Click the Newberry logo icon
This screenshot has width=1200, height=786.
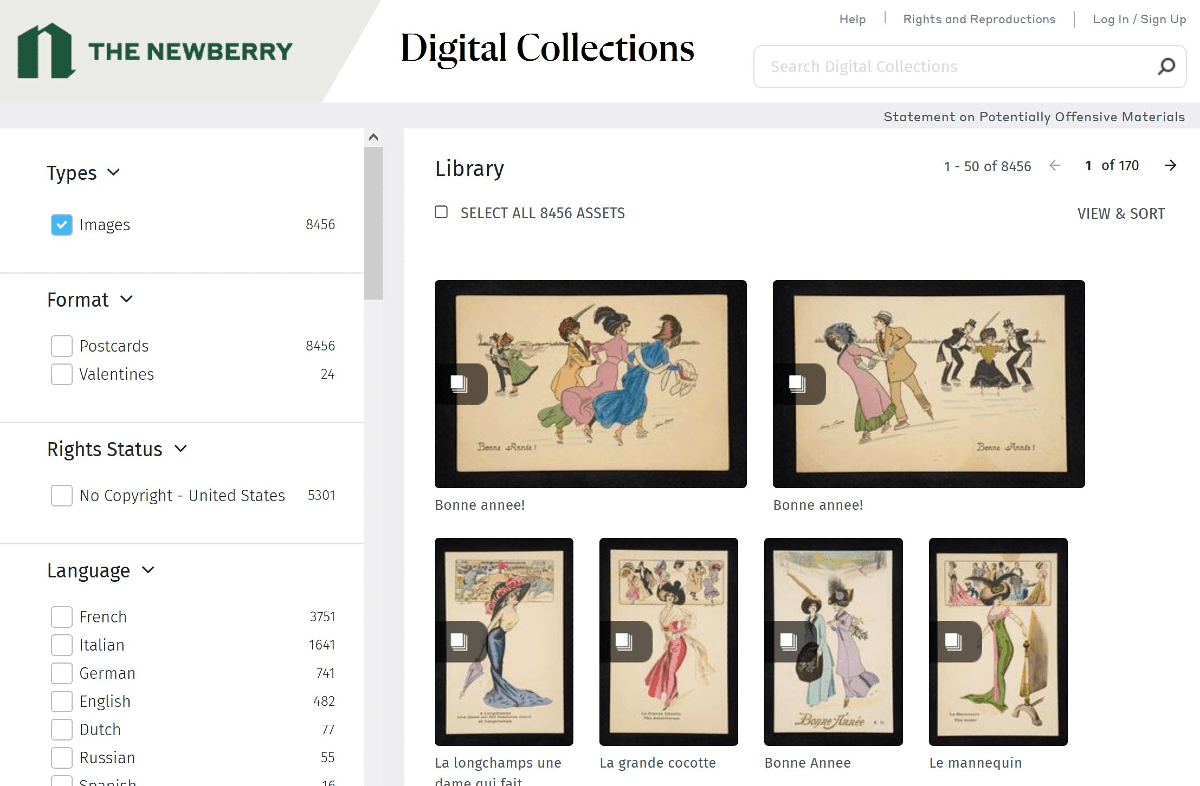click(x=46, y=51)
